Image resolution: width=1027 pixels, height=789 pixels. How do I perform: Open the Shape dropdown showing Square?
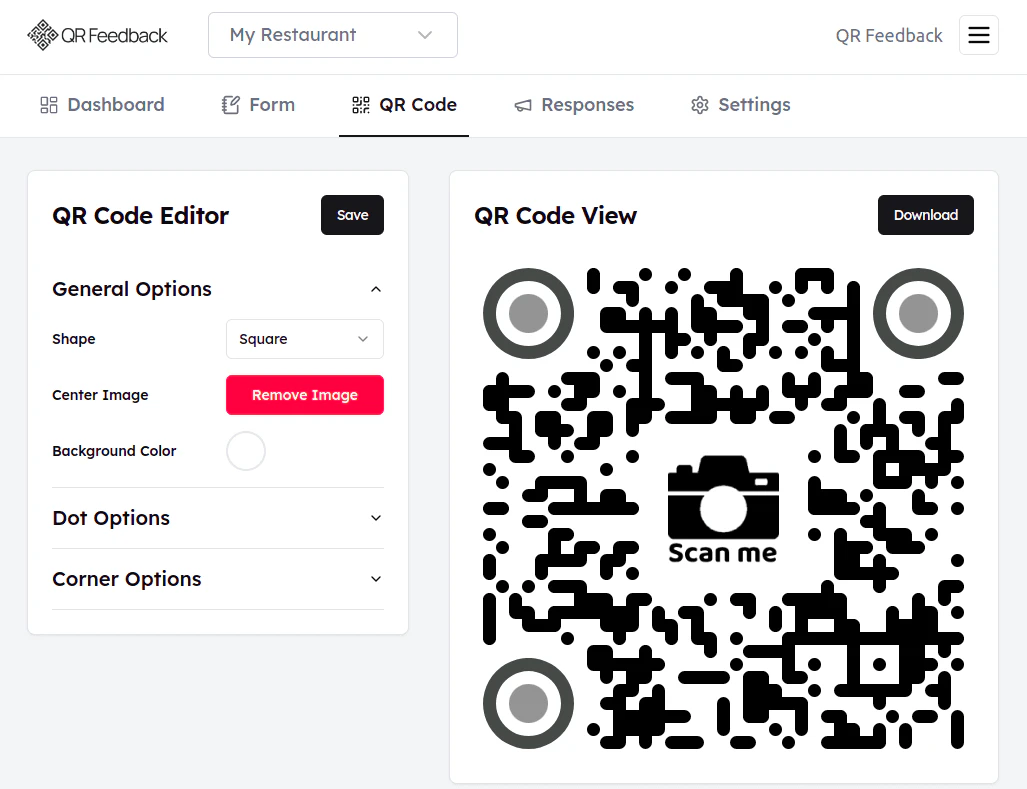[304, 339]
